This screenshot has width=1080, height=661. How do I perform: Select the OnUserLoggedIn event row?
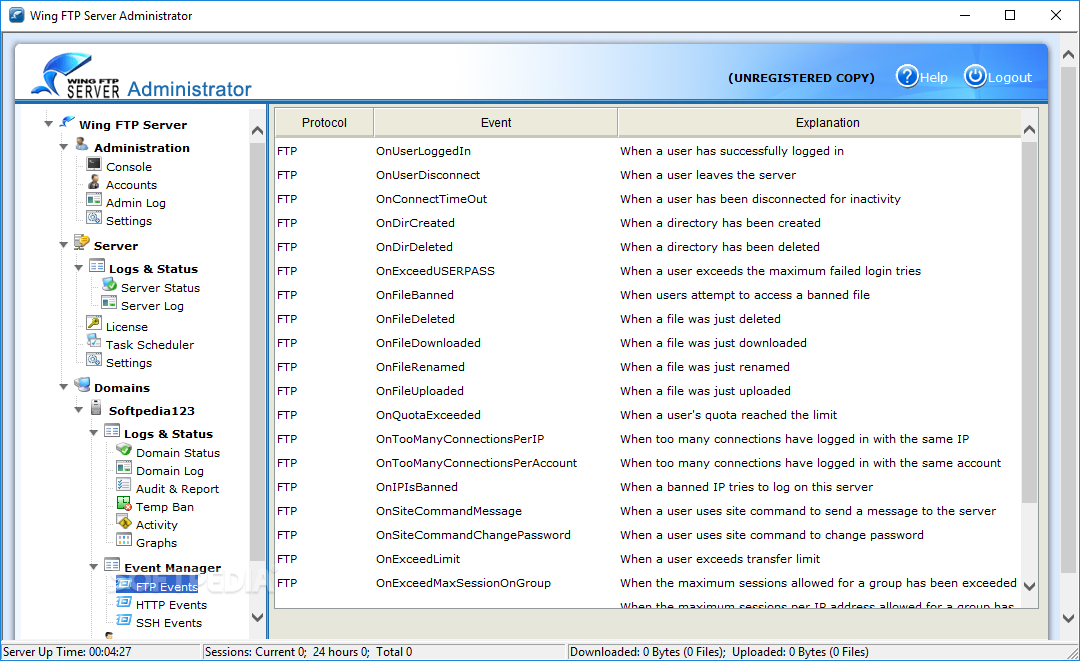pyautogui.click(x=647, y=151)
